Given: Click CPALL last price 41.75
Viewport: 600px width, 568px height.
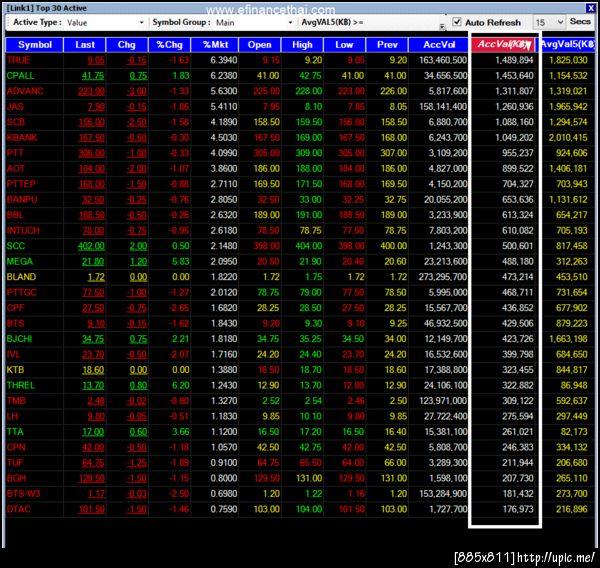Looking at the screenshot, I should point(93,76).
